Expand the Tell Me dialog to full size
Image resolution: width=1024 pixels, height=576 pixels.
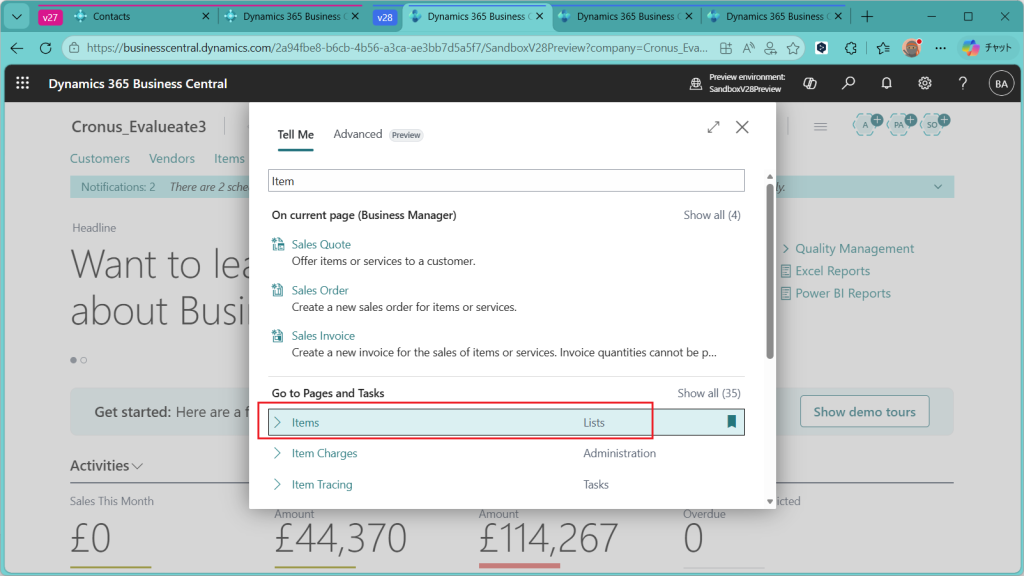[x=713, y=127]
